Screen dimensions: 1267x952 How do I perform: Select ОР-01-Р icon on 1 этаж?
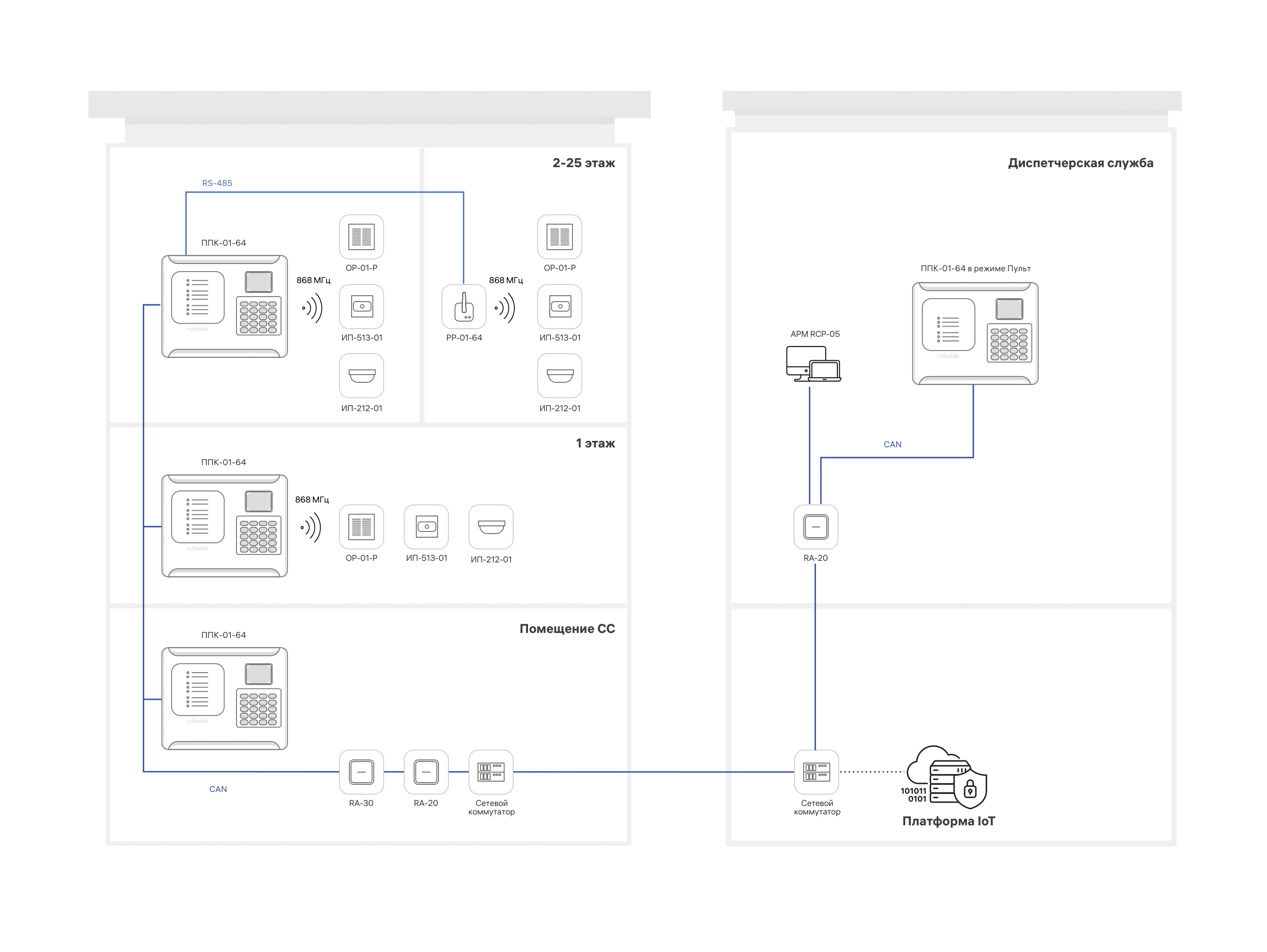[361, 526]
